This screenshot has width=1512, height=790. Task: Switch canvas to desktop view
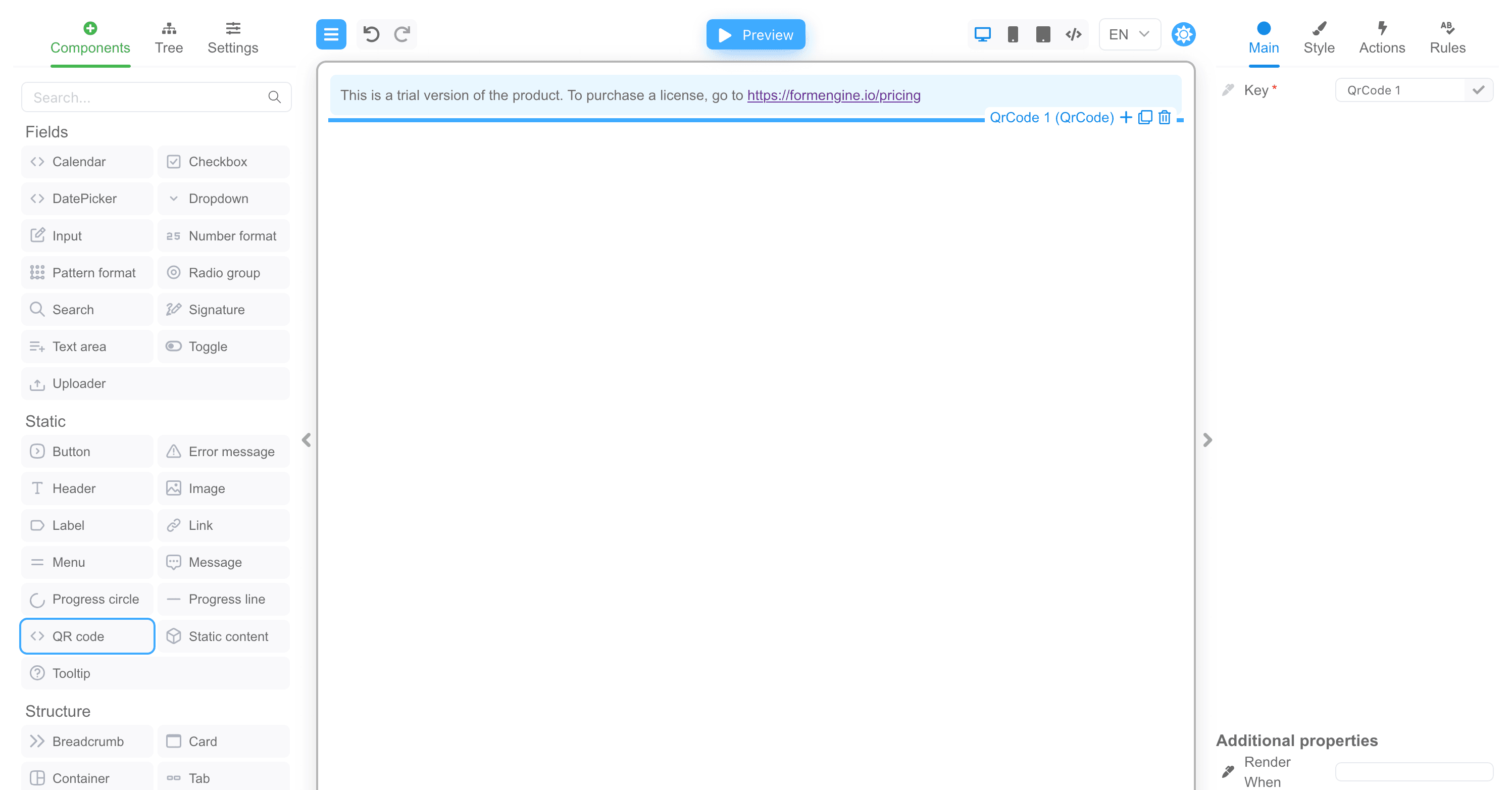(982, 34)
